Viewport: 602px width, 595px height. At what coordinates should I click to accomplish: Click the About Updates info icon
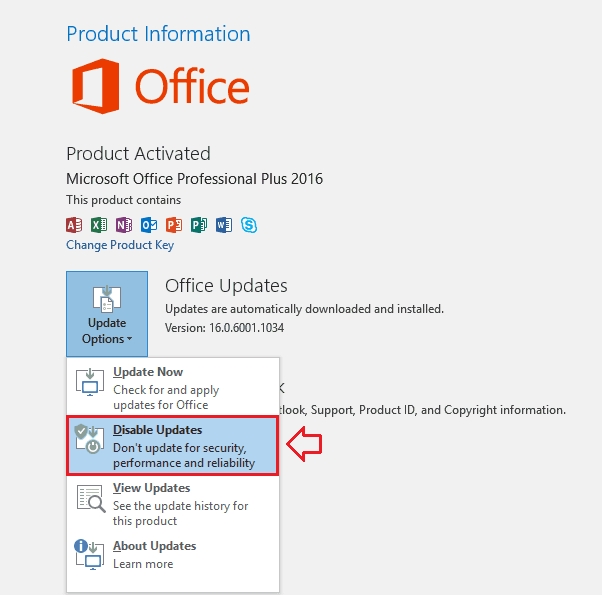(x=89, y=555)
